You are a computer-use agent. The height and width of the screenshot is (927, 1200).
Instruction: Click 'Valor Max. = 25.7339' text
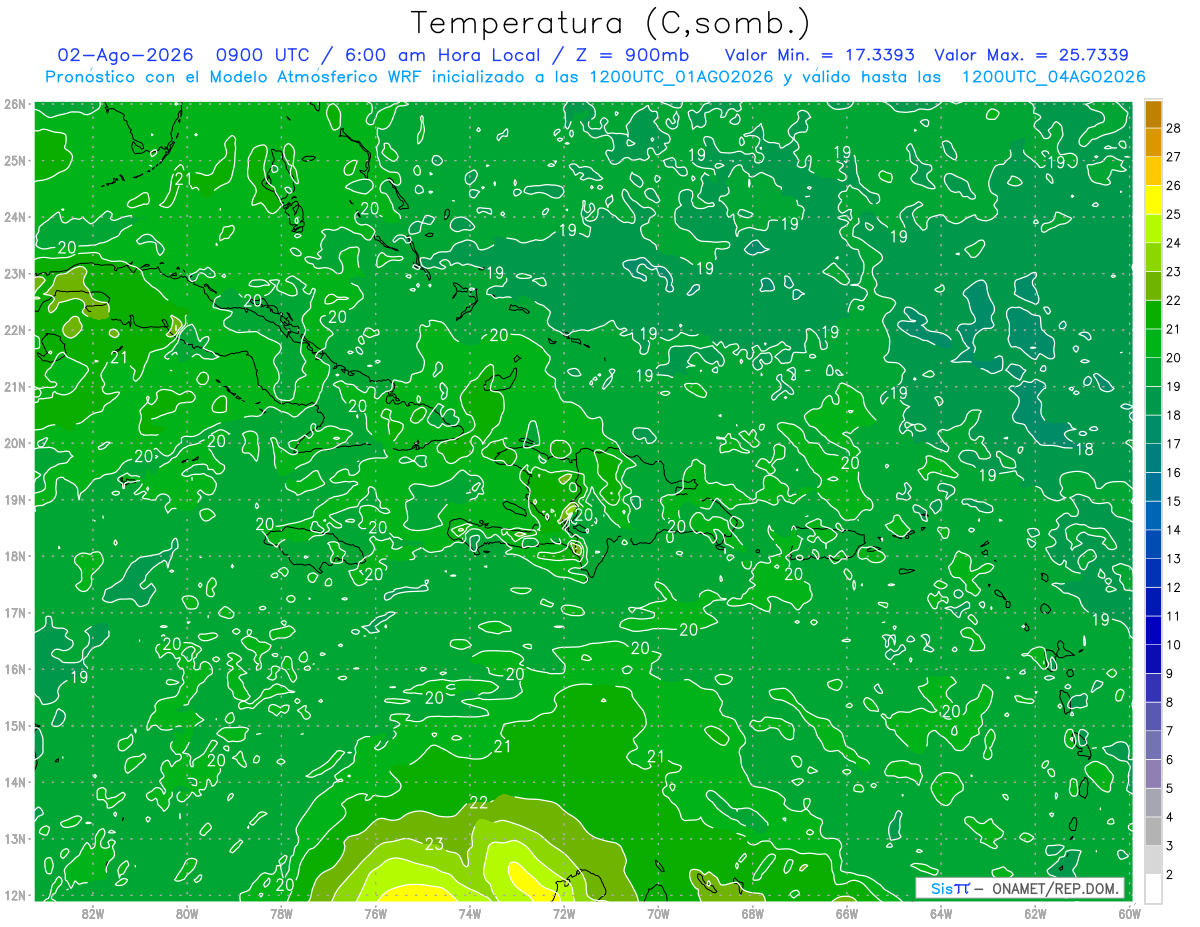click(1031, 55)
